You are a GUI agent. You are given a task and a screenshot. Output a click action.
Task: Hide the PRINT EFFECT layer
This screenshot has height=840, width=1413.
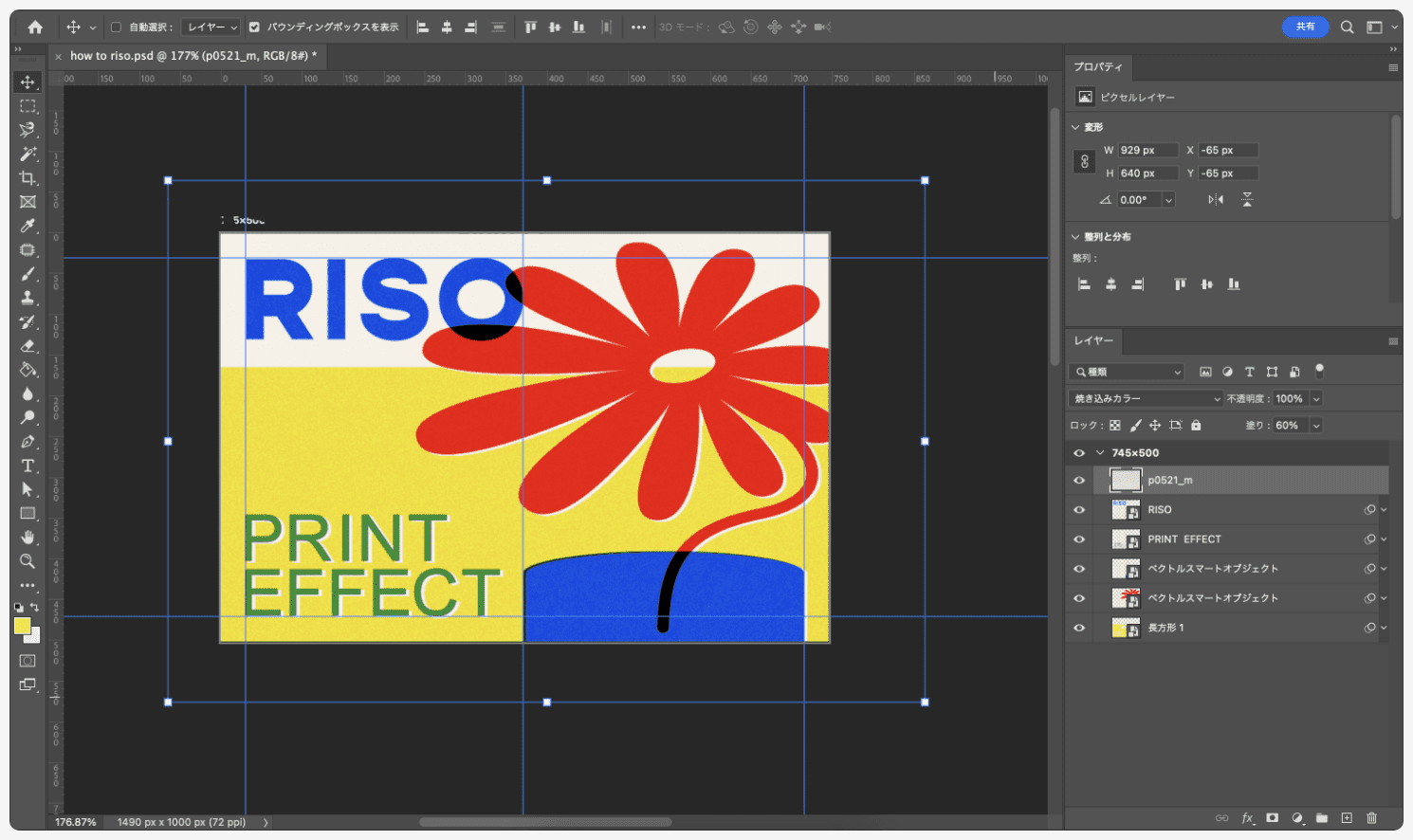point(1079,539)
